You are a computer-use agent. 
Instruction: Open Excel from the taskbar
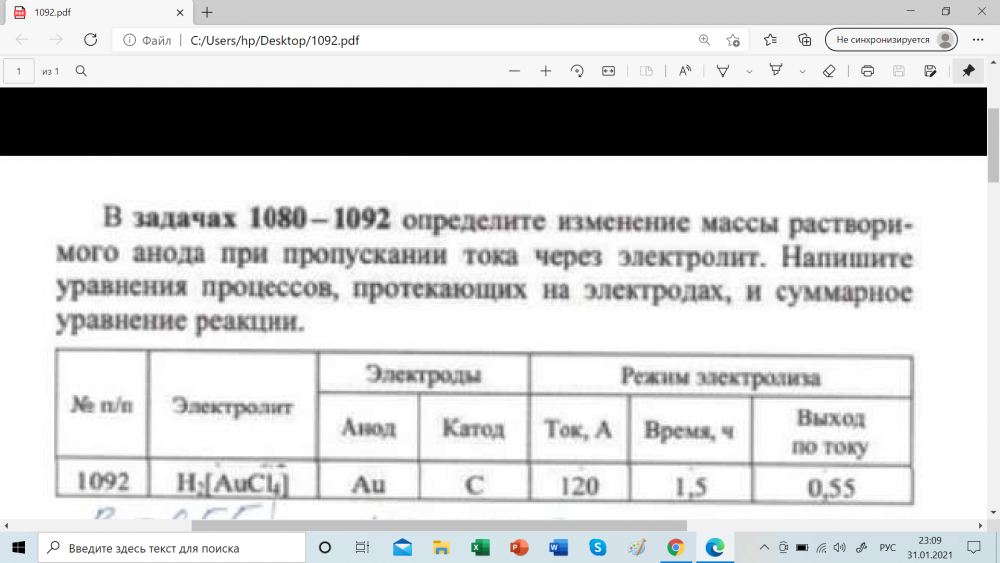(480, 548)
